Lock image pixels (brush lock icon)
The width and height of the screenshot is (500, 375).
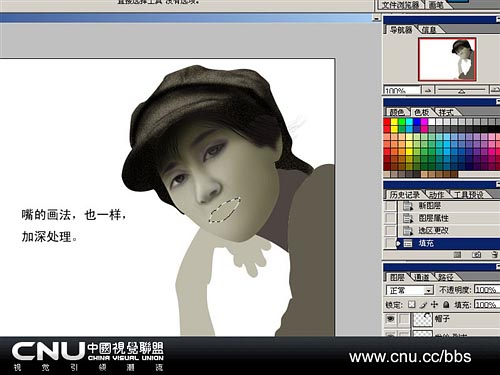(423, 304)
